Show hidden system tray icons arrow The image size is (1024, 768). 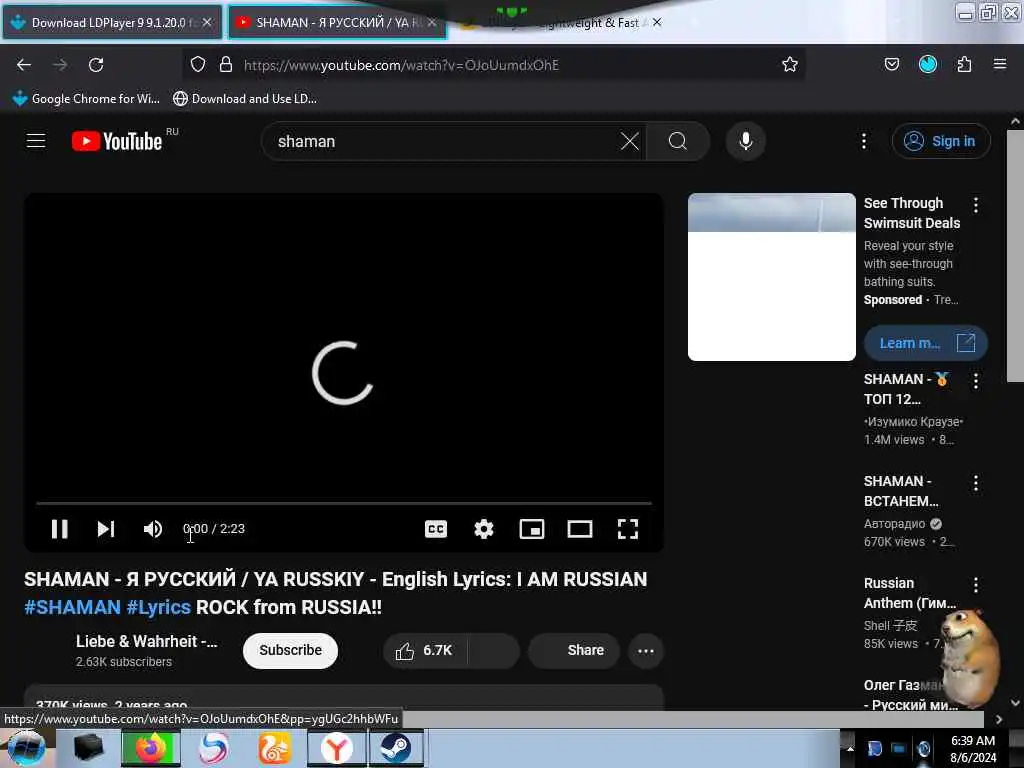[x=850, y=749]
